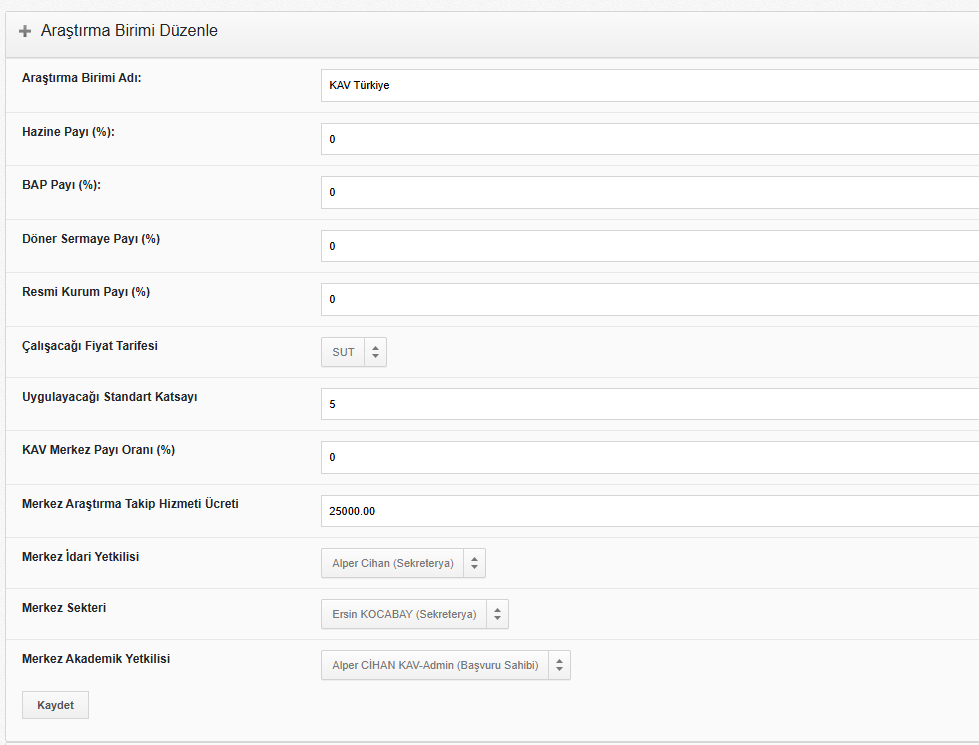
Task: Click the Kaydet button
Action: click(56, 705)
